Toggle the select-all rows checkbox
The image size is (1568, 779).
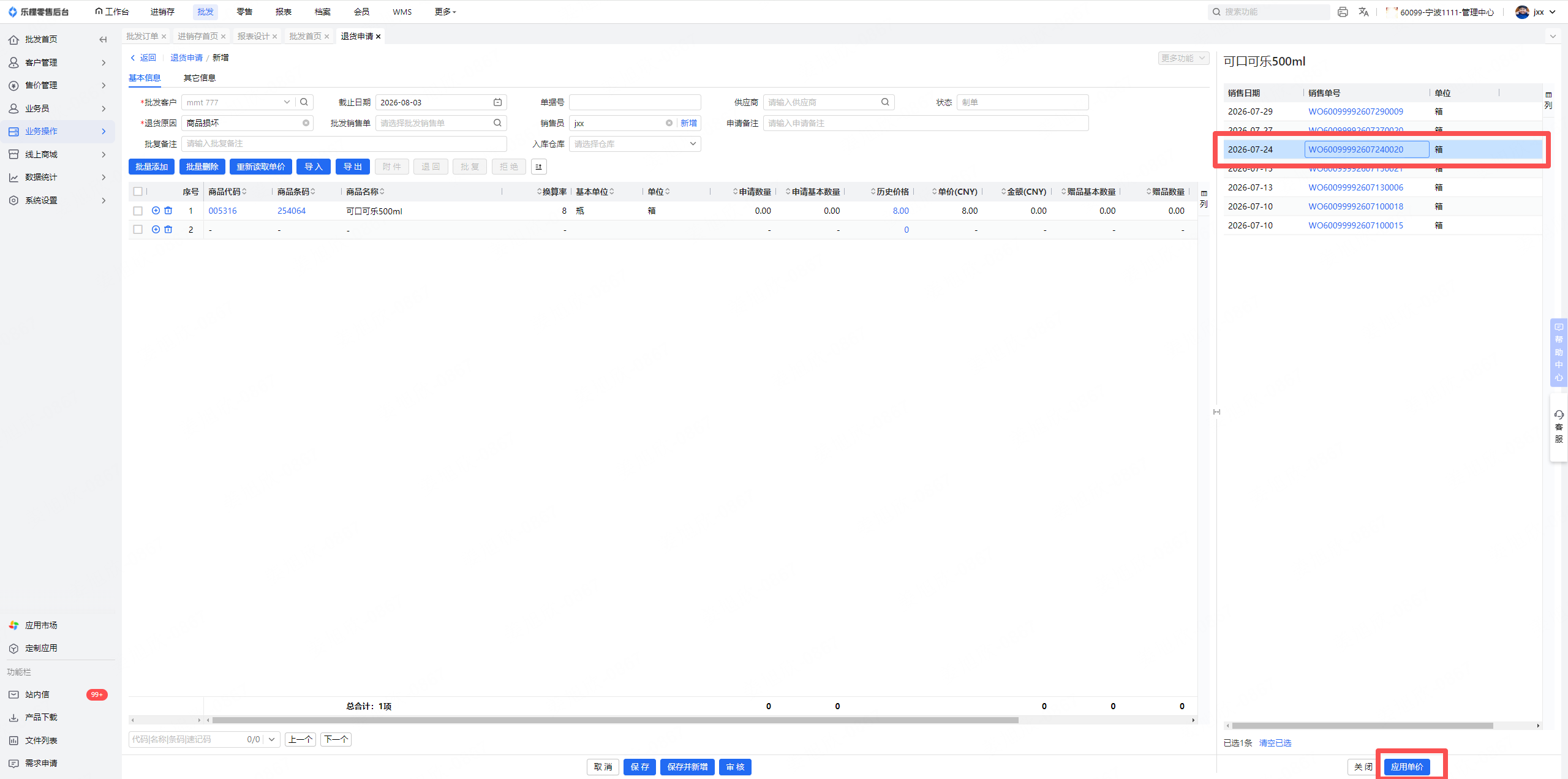tap(138, 192)
